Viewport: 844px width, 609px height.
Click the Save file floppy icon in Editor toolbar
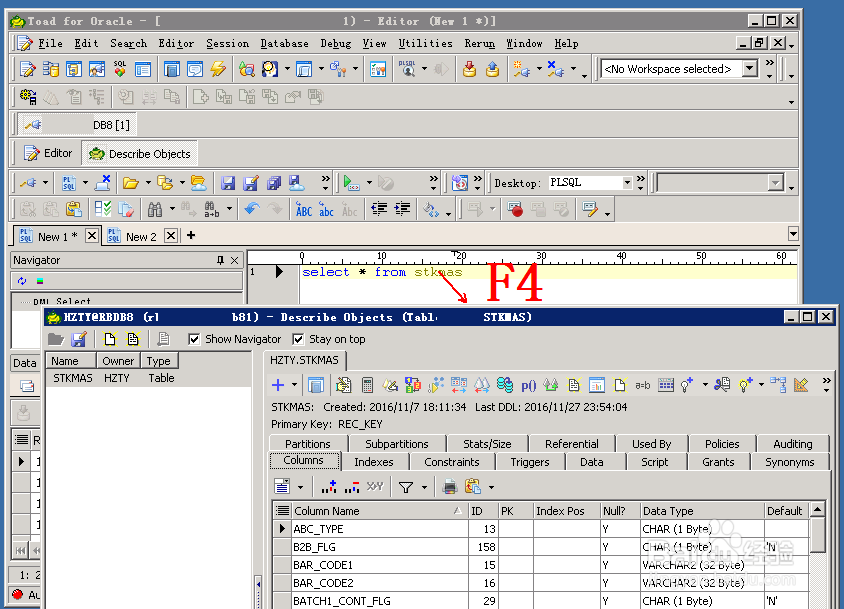[228, 183]
